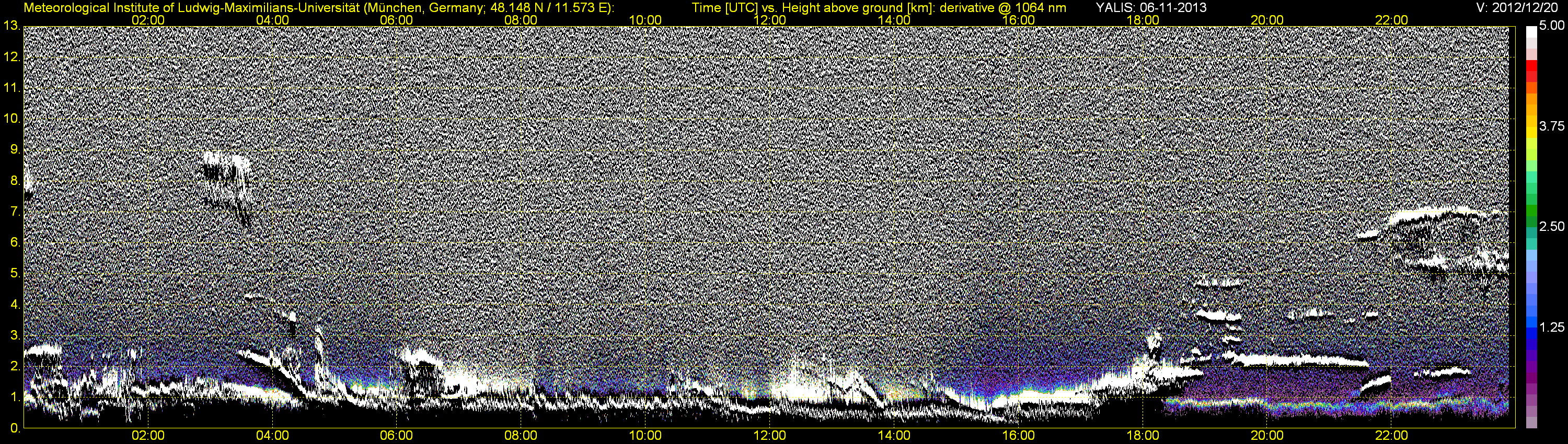Click 20:00 on the bottom time axis
The width and height of the screenshot is (1568, 444).
click(1267, 436)
